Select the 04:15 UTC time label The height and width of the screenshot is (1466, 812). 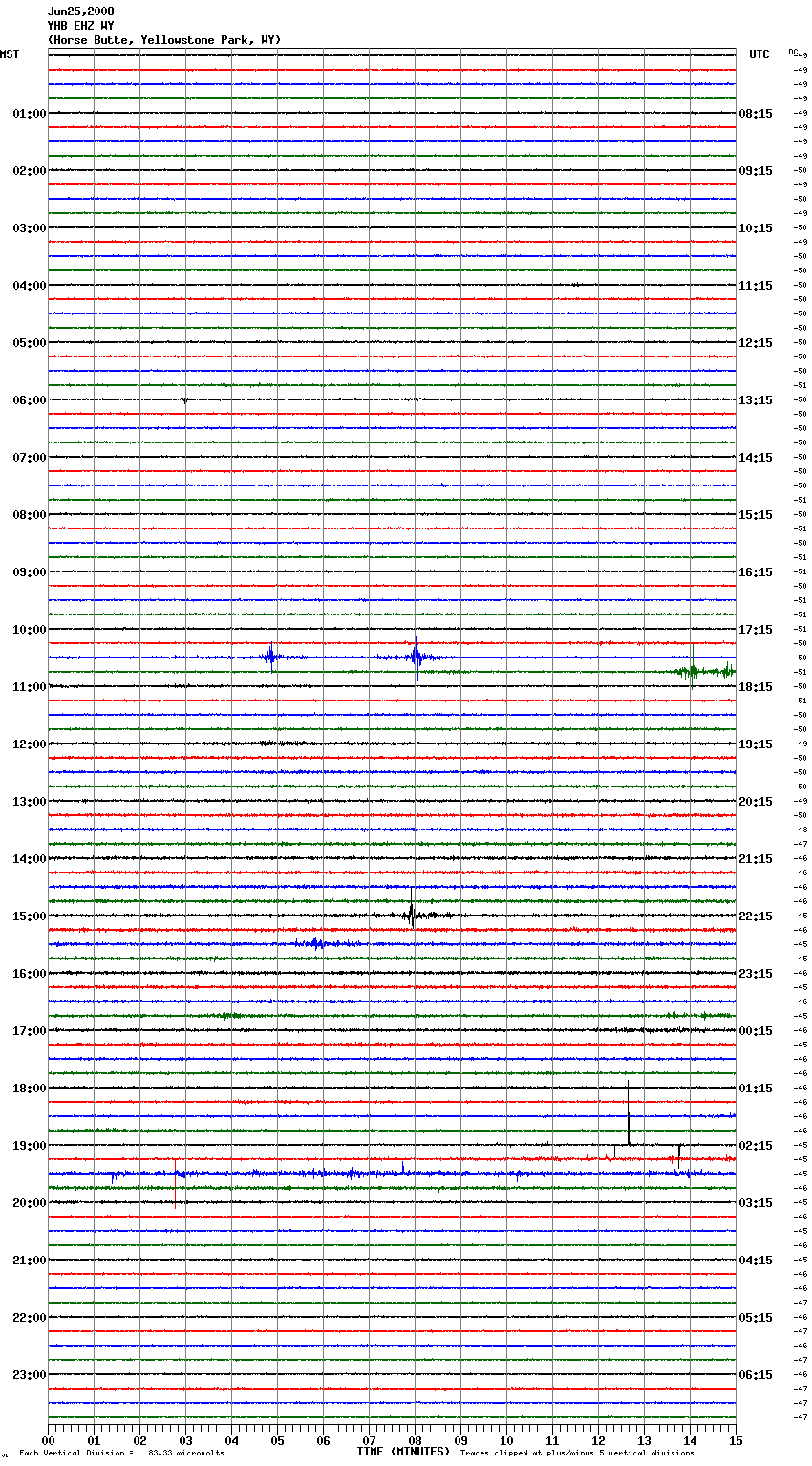756,1261
